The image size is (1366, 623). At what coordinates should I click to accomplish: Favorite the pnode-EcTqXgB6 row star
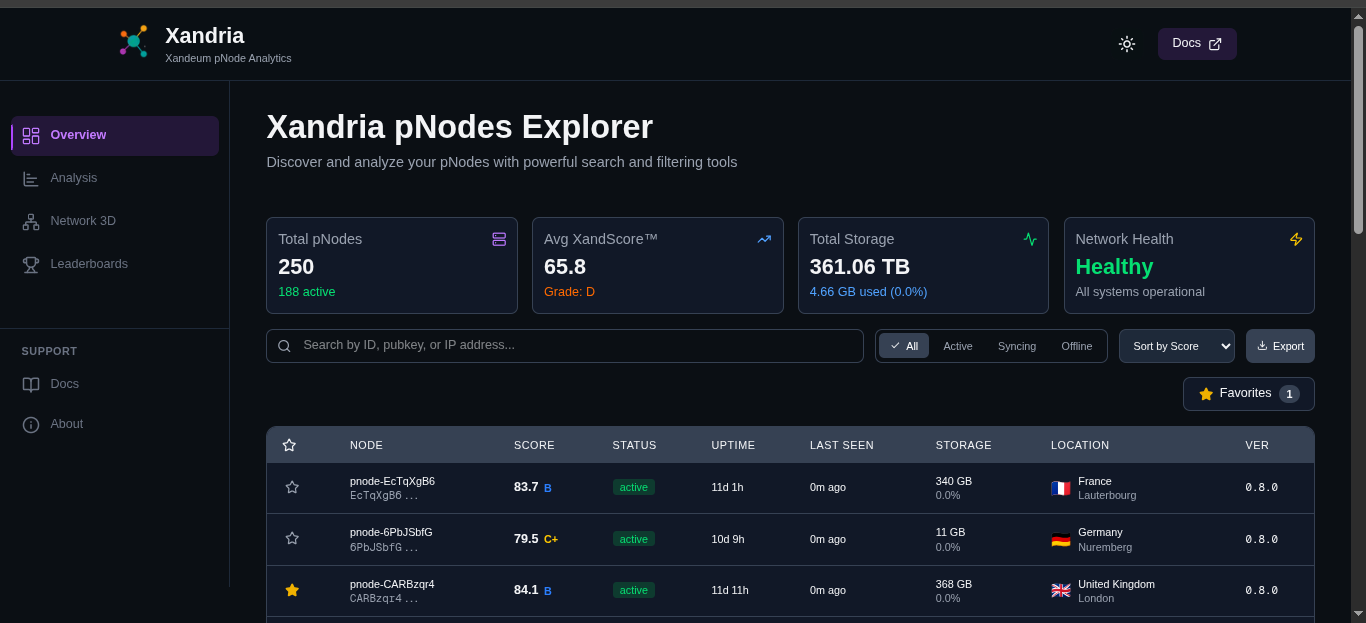coord(292,487)
